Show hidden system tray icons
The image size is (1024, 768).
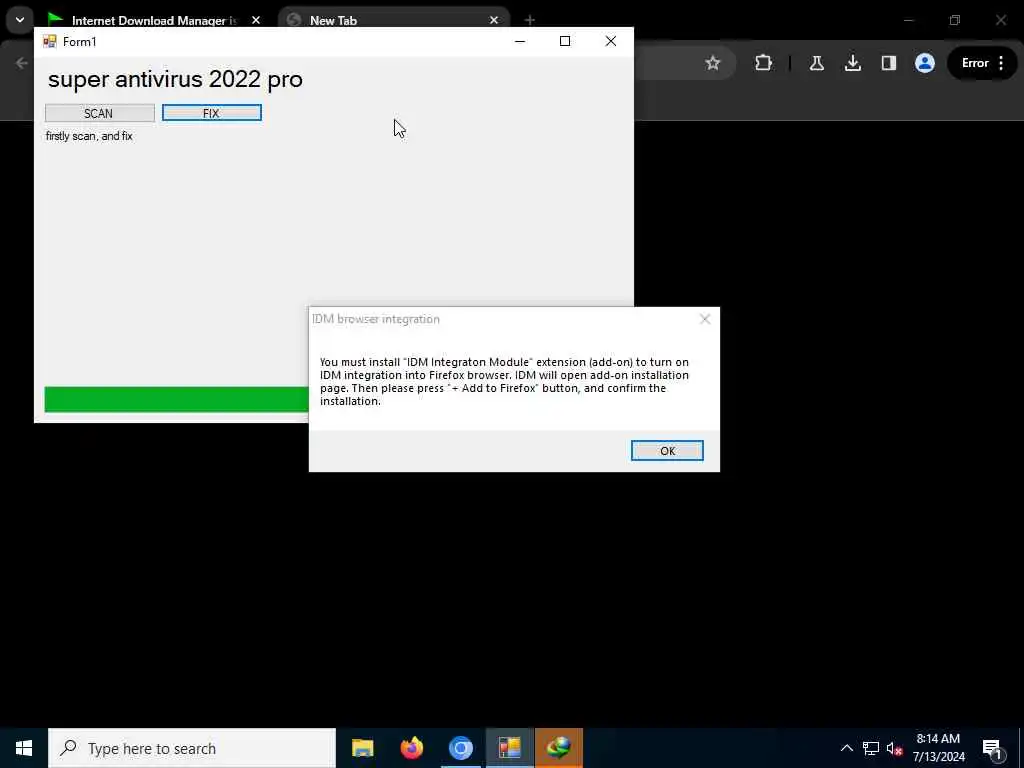[846, 748]
